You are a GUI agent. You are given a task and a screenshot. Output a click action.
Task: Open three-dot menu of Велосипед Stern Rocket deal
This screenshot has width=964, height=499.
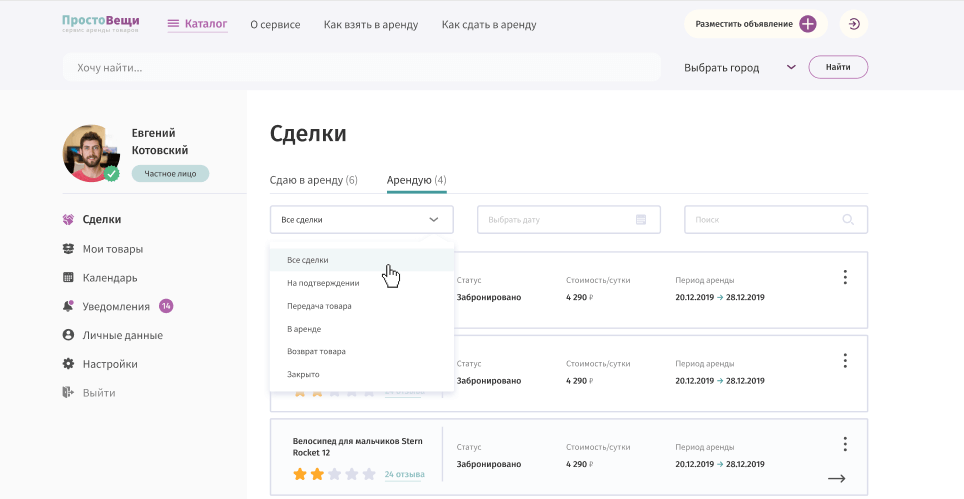tap(845, 444)
